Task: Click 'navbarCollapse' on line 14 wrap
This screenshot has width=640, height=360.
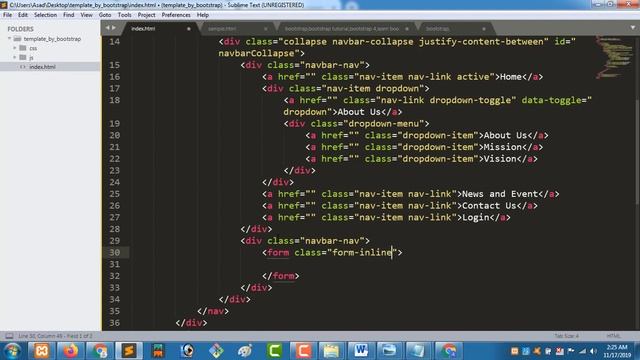Action: (x=256, y=53)
